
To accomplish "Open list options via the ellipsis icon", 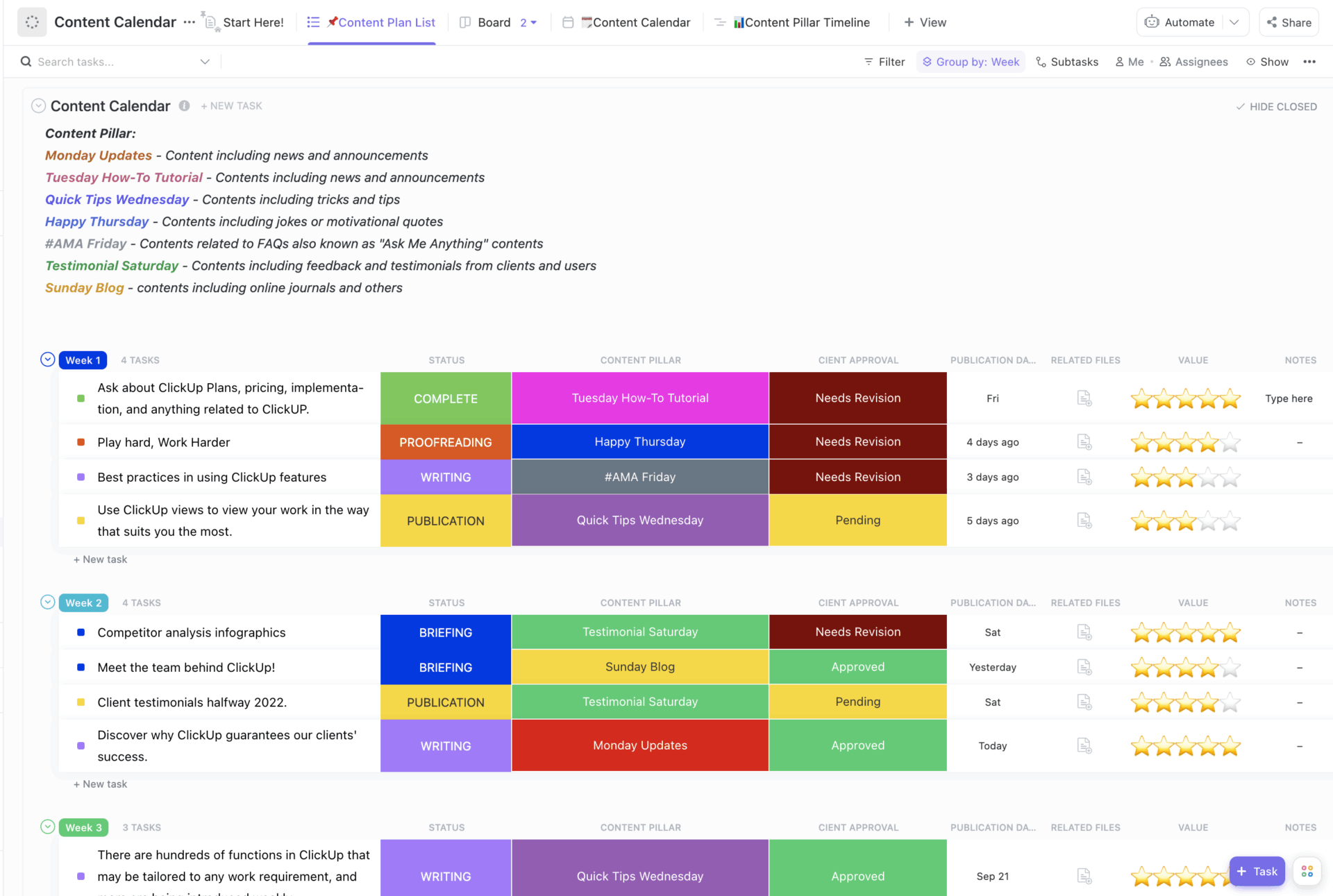I will [1311, 62].
